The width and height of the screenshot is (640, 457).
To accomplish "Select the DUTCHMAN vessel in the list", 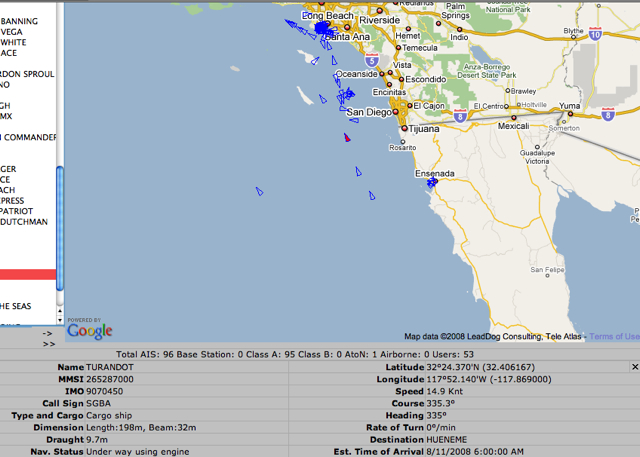I will 24,222.
